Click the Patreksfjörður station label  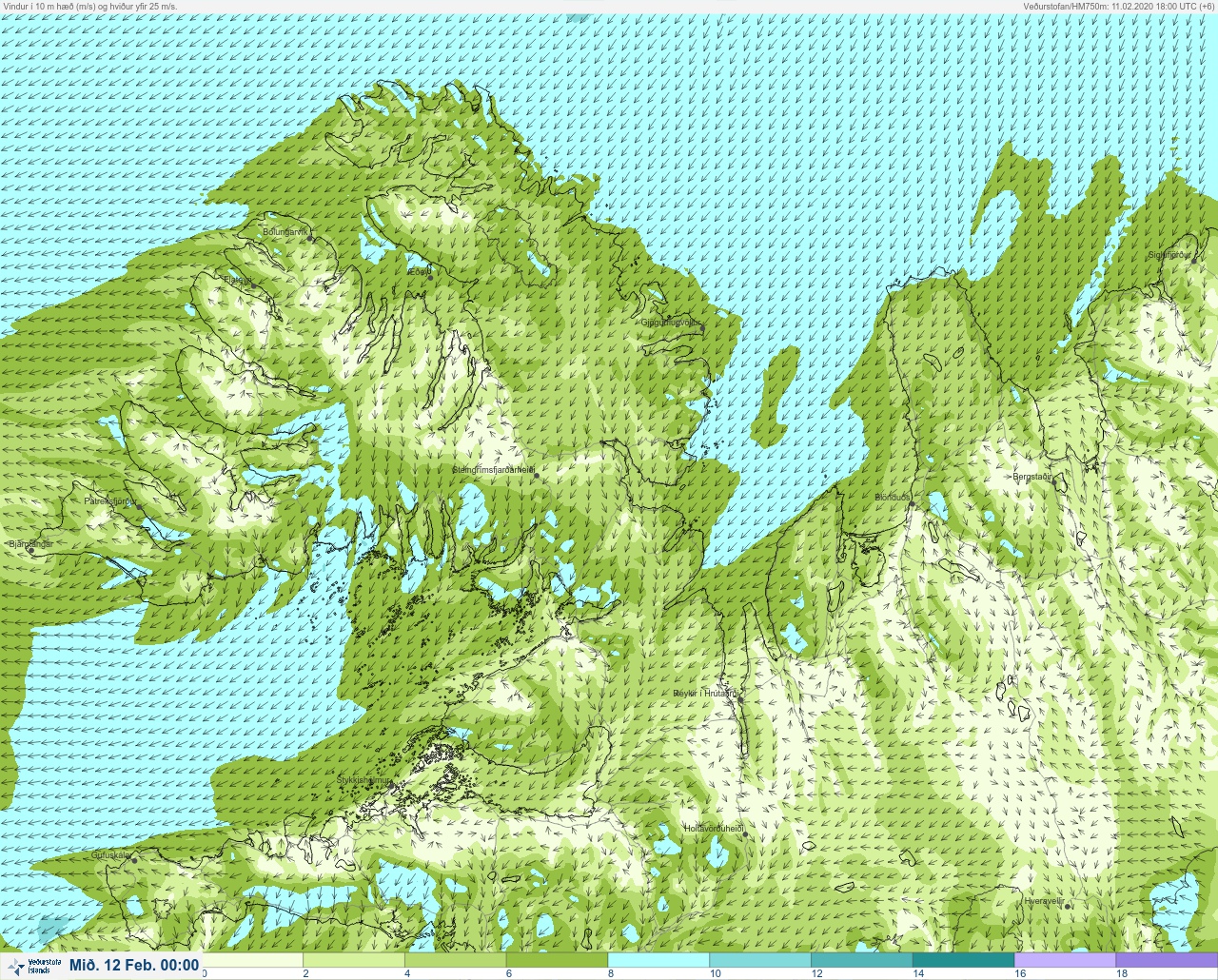pos(110,500)
